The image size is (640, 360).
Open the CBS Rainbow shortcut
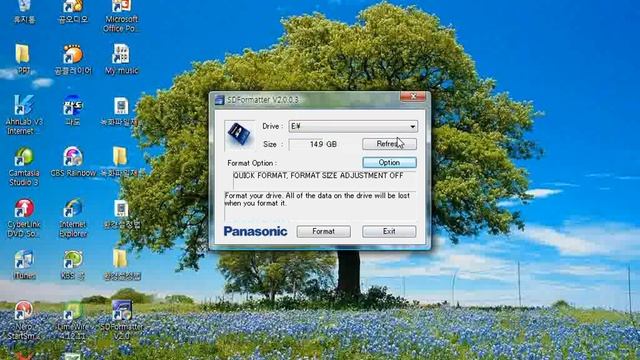73,162
